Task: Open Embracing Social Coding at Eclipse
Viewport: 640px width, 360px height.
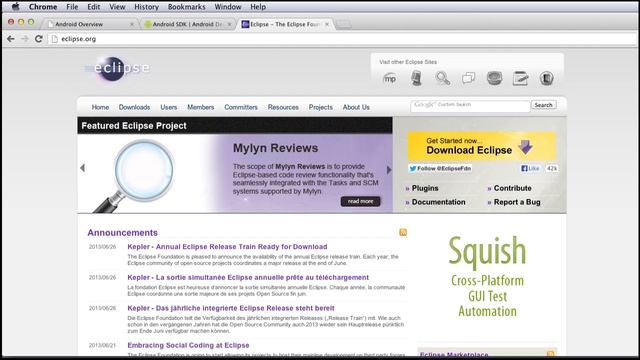Action: tap(188, 345)
